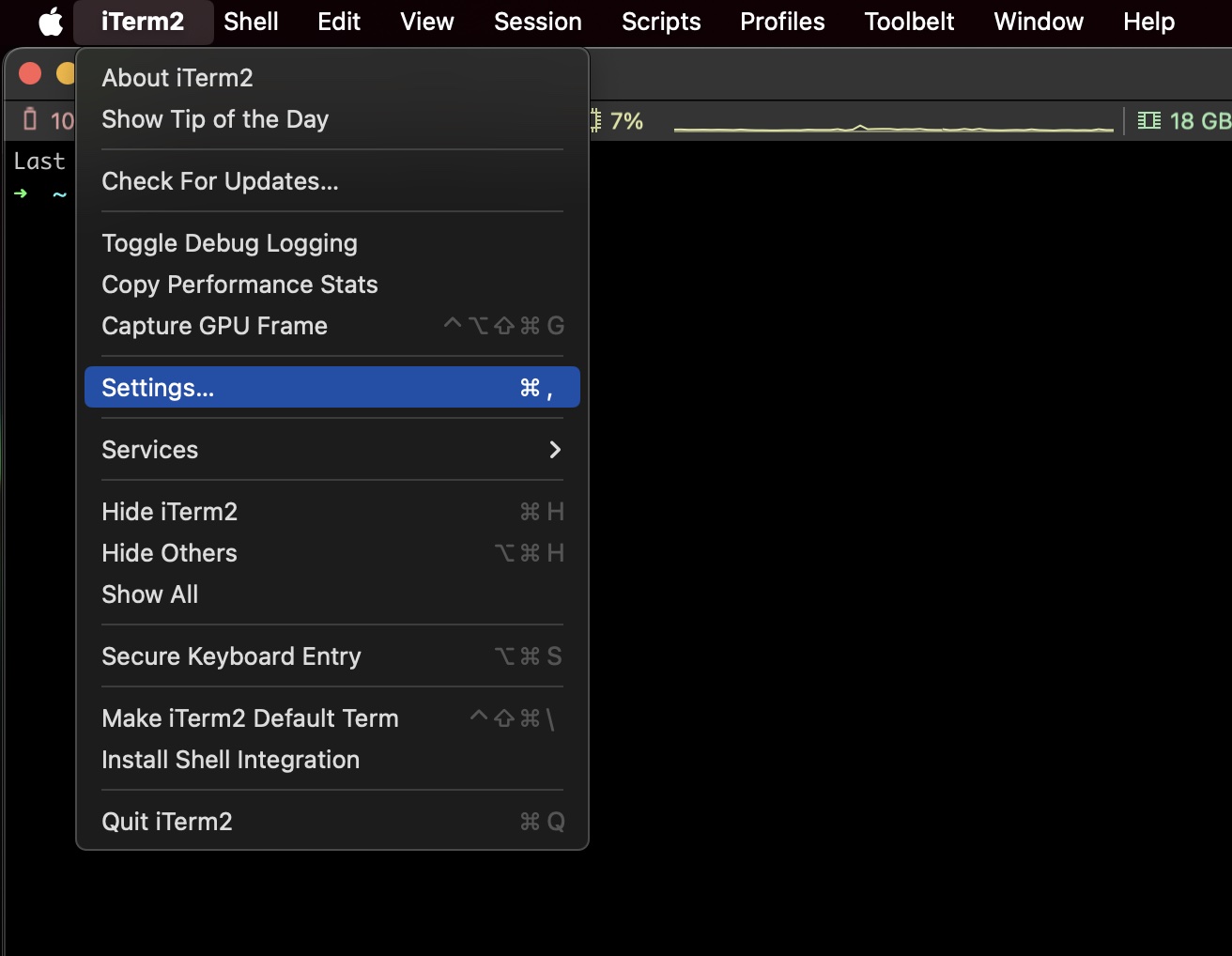The width and height of the screenshot is (1232, 956).
Task: Select Hide iTerm2
Action: (332, 512)
